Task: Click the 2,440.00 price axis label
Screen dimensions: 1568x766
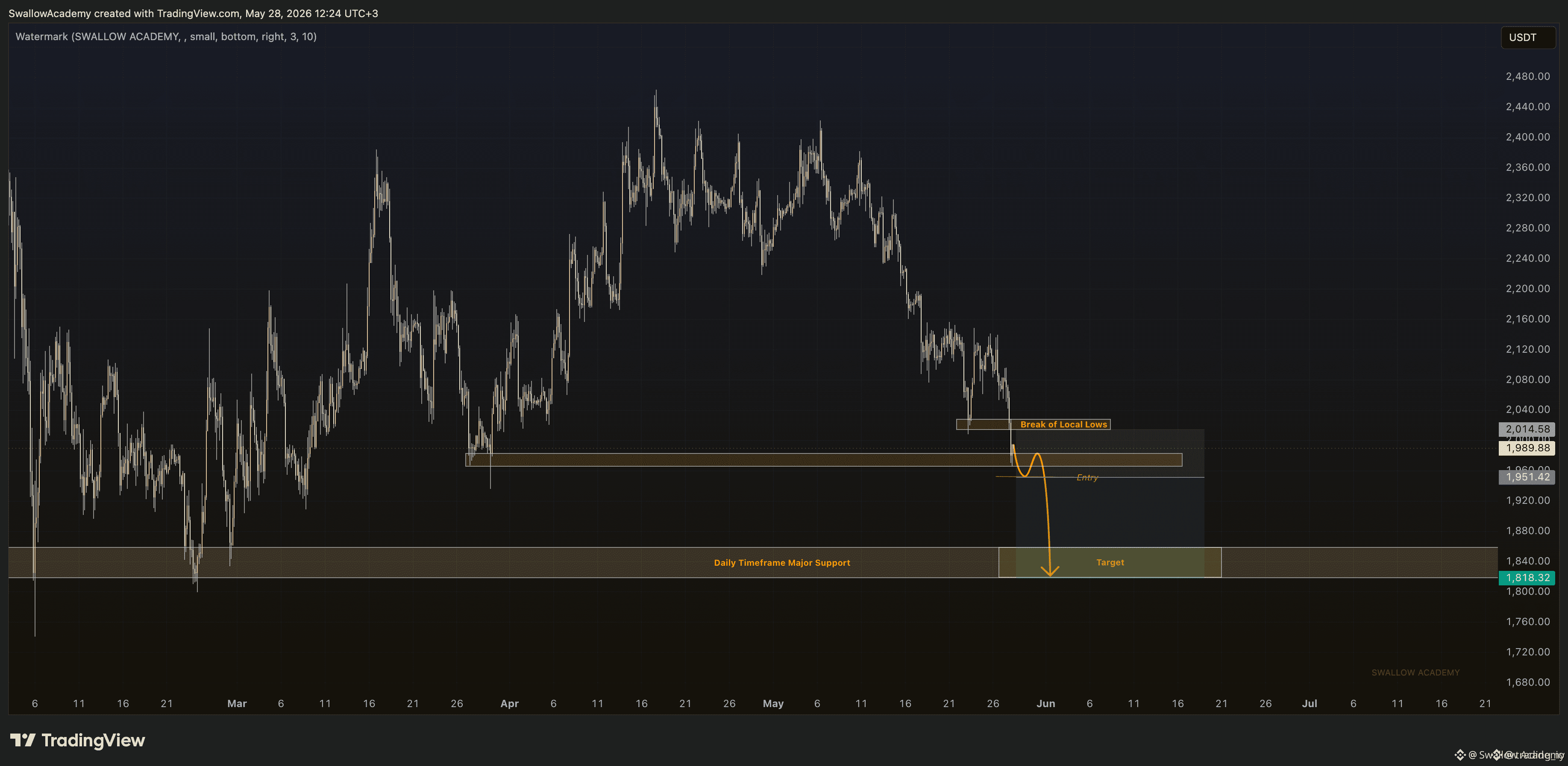Action: [1528, 106]
